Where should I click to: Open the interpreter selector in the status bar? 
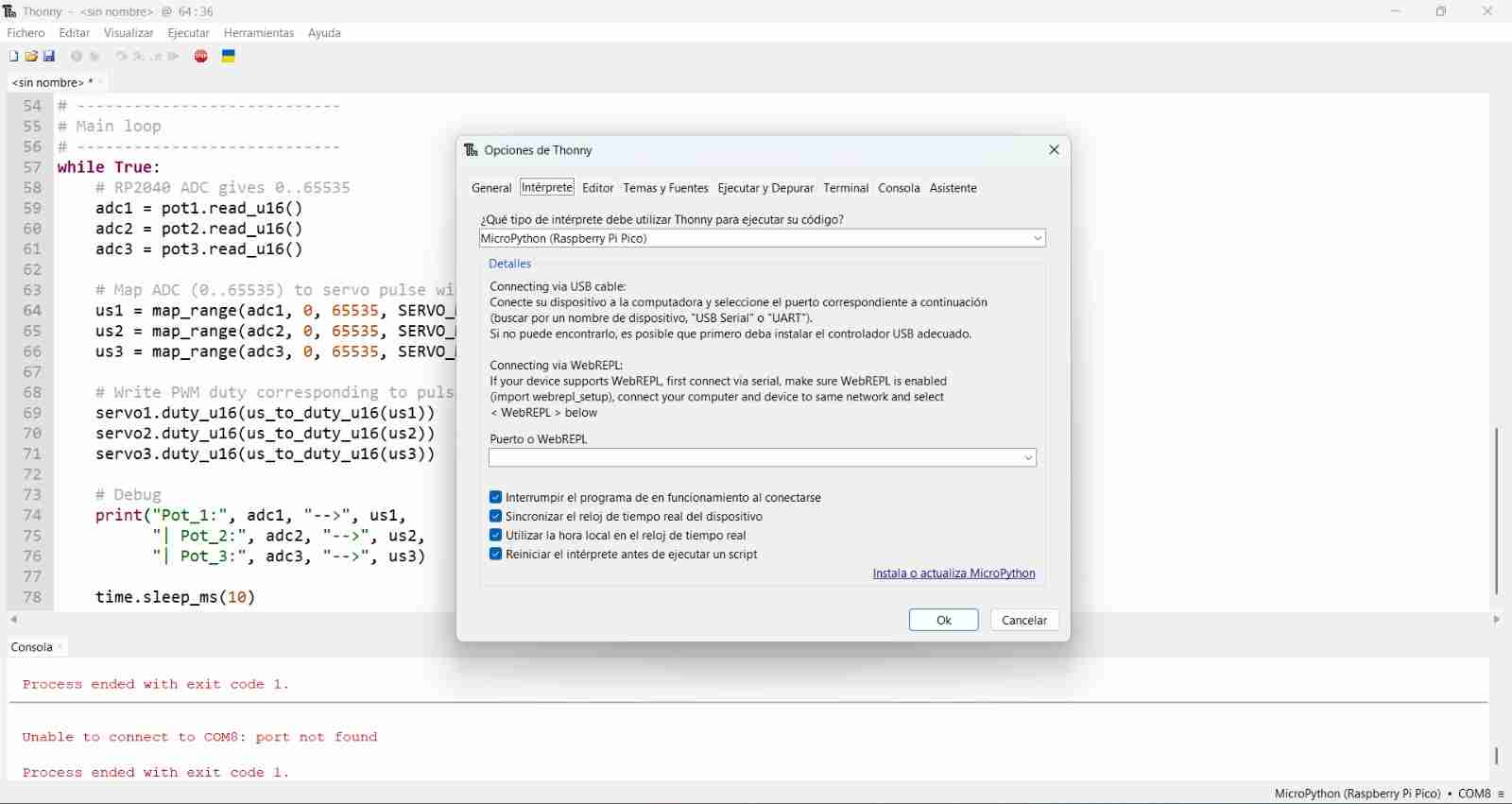(x=1389, y=794)
